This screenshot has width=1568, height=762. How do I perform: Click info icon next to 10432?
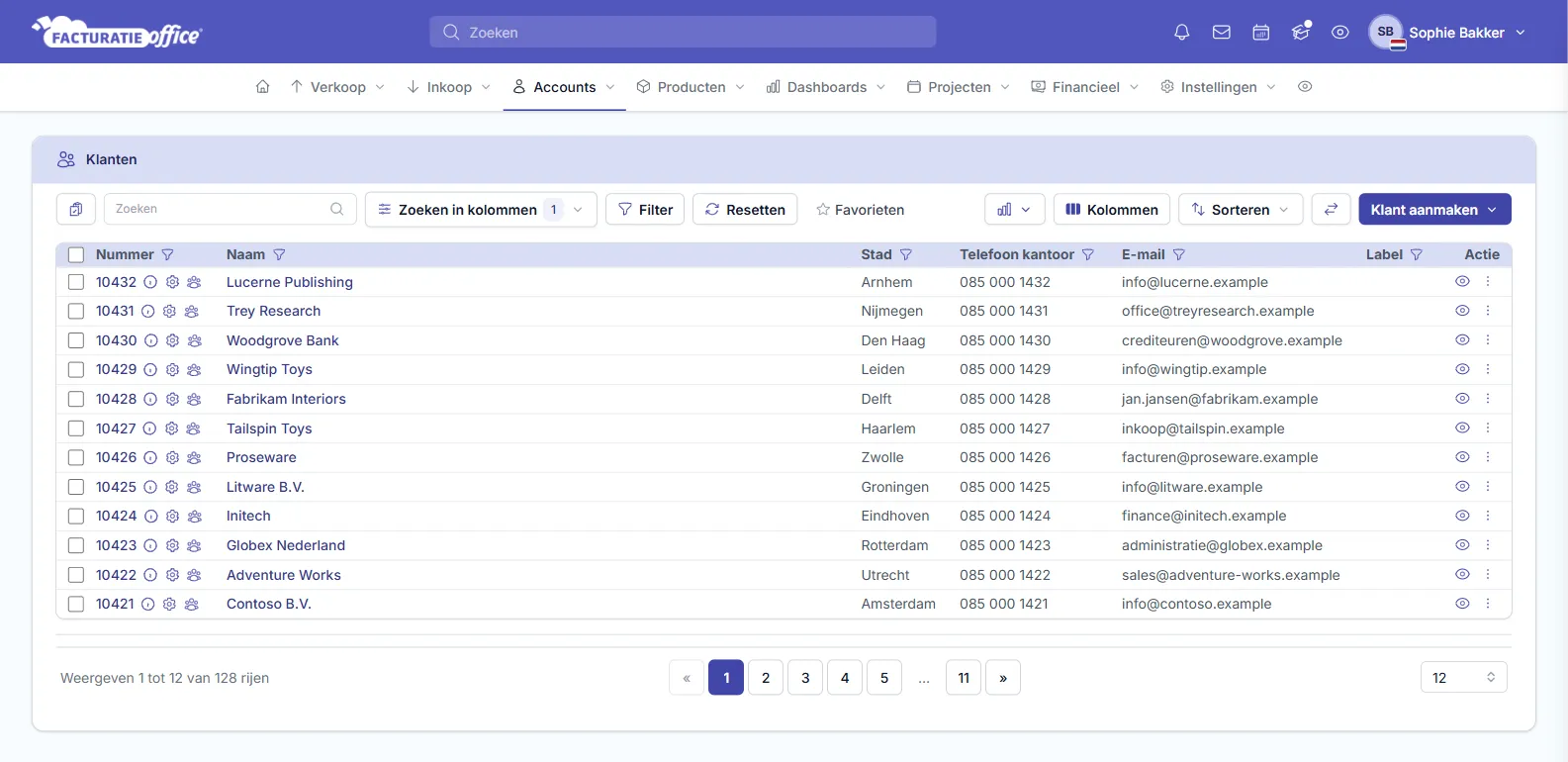[150, 282]
